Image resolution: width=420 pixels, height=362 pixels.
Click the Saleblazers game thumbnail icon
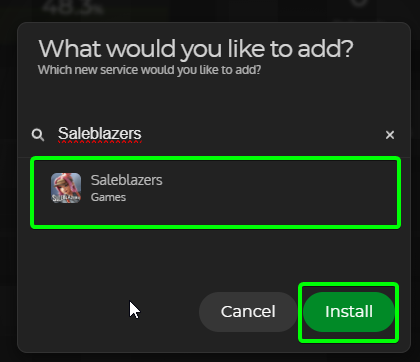point(66,188)
